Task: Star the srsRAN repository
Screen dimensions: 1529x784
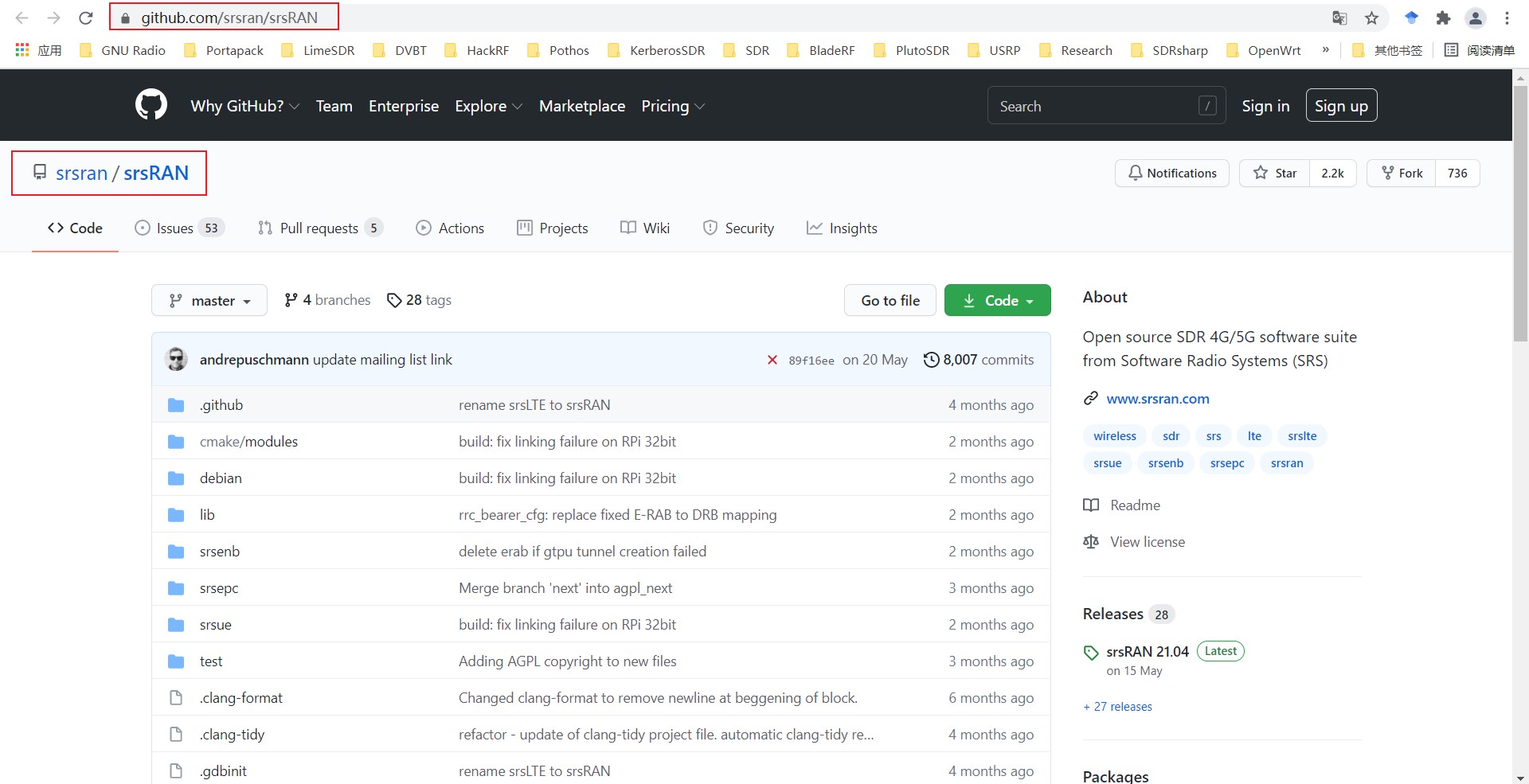Action: 1274,173
